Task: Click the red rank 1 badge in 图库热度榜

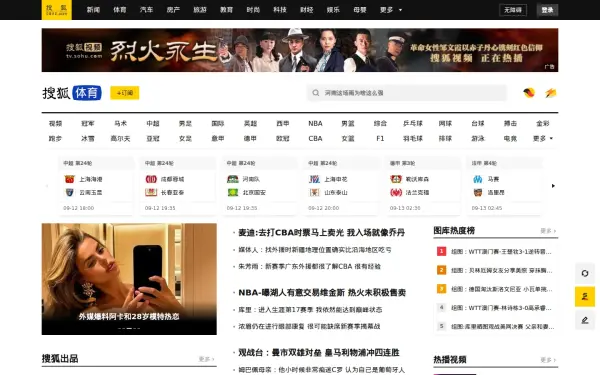Action: click(x=441, y=251)
